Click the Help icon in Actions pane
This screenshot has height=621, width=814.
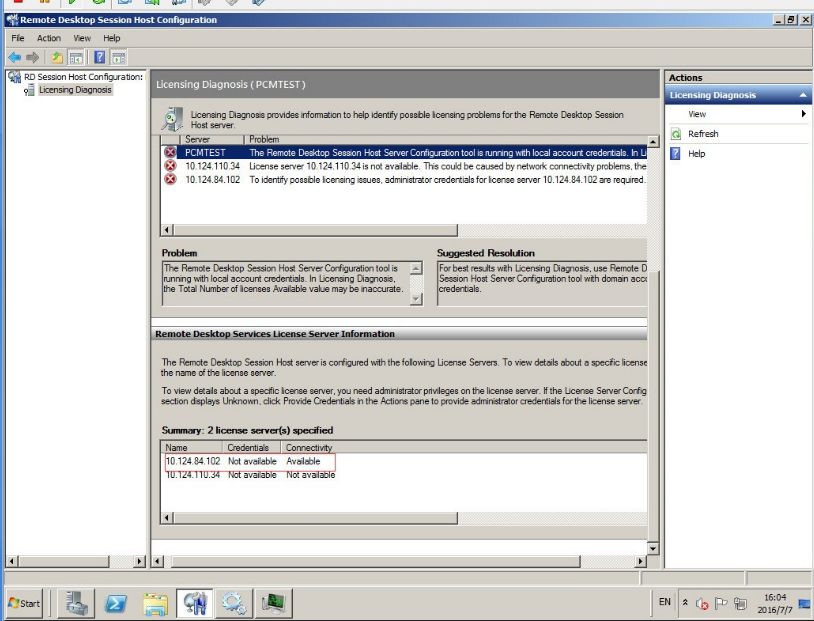675,154
